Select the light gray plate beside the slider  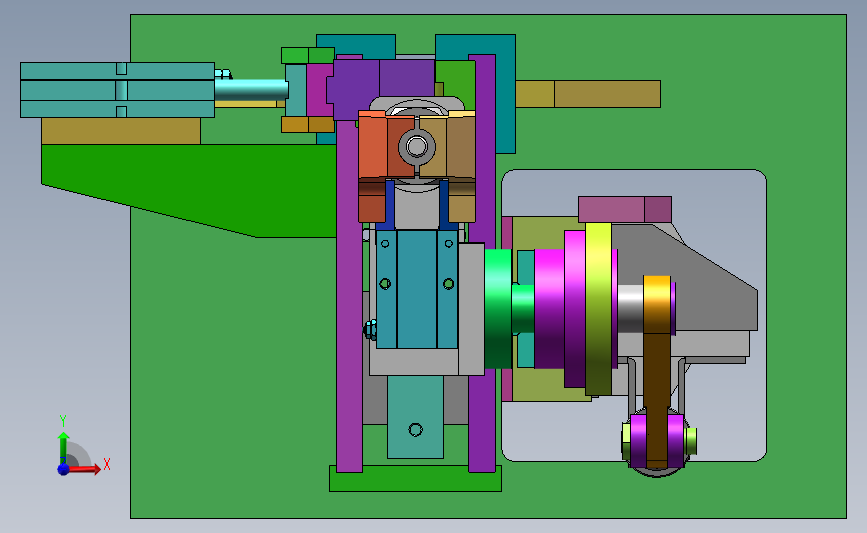(471, 309)
